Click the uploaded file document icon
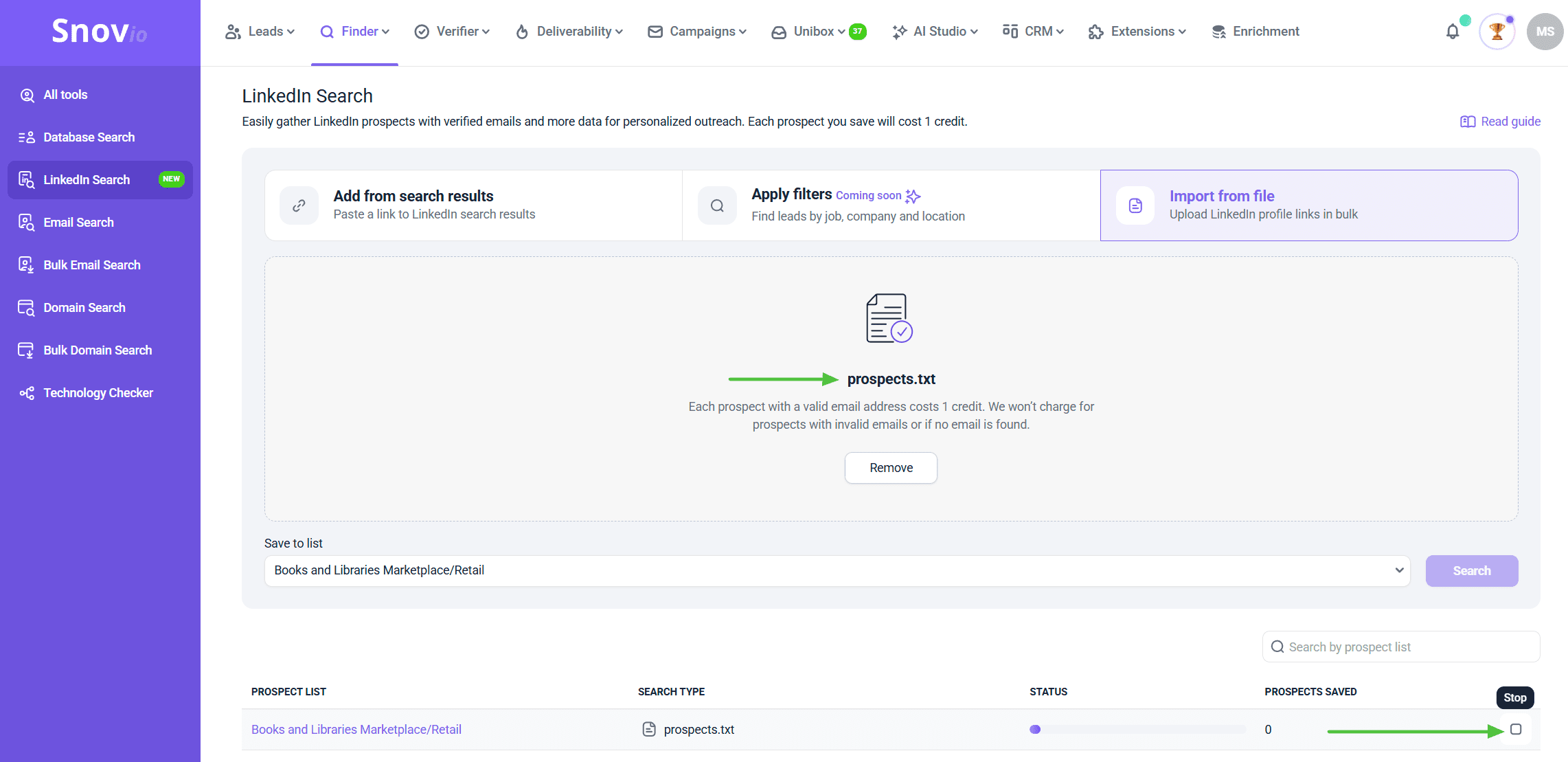 tap(889, 318)
